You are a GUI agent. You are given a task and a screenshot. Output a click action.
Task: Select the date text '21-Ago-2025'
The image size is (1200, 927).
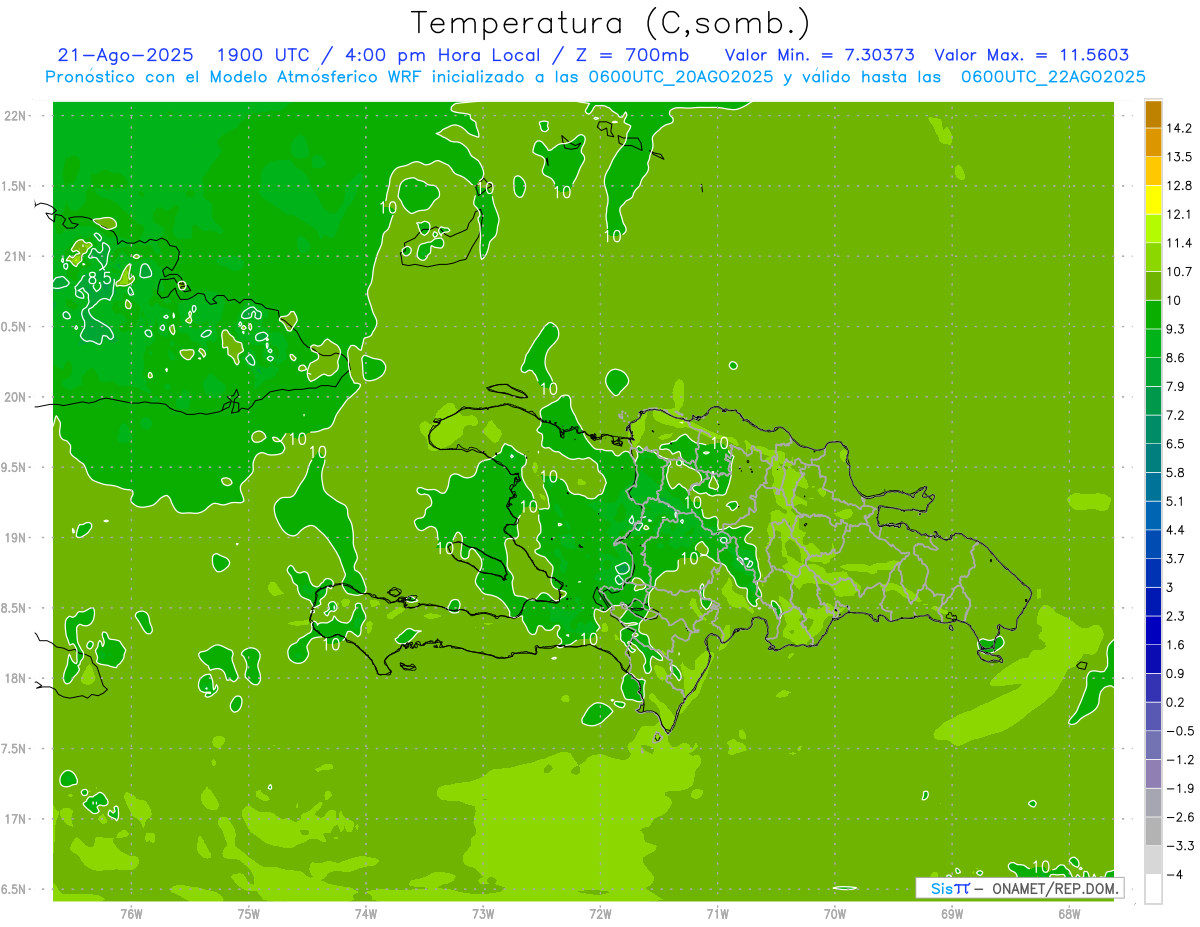[x=125, y=55]
